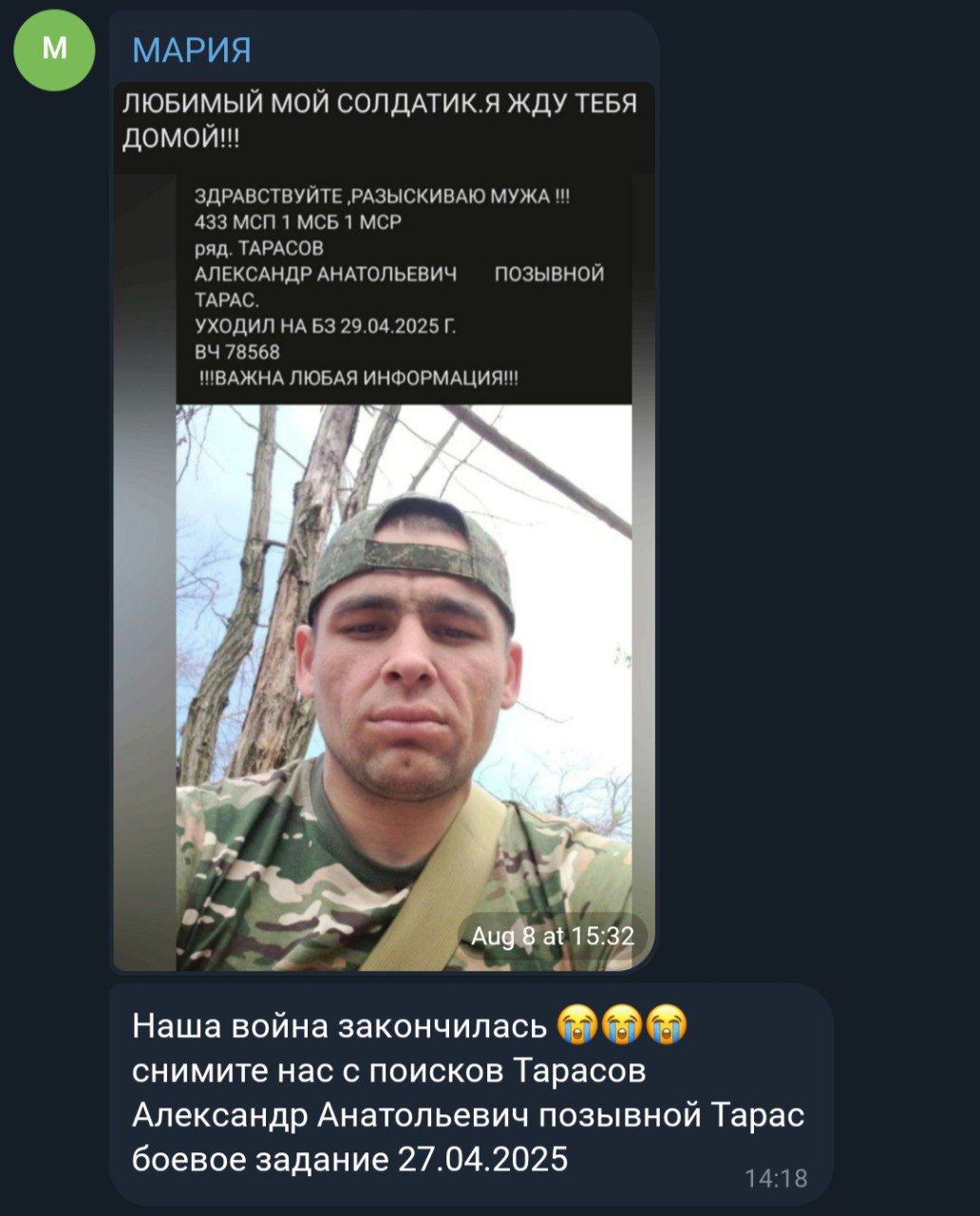
Task: Click the "433 МСП 1 МСБ 1 МСР" line
Action: pyautogui.click(x=298, y=222)
